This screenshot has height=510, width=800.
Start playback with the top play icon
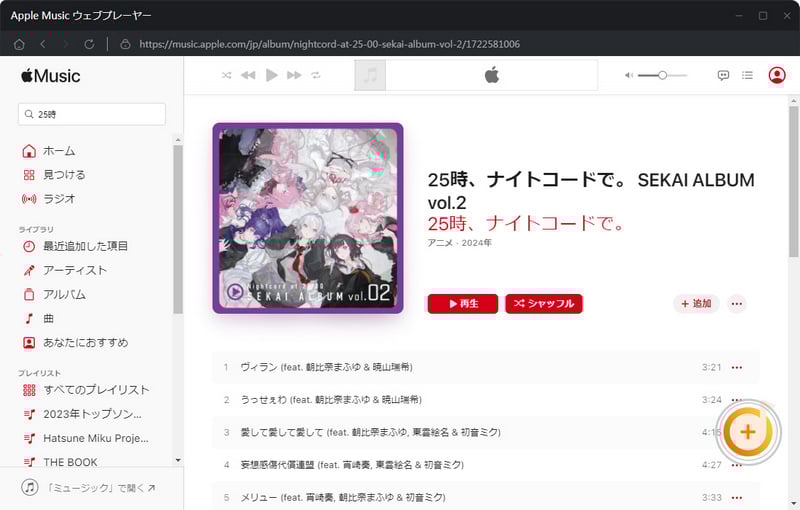pos(271,75)
